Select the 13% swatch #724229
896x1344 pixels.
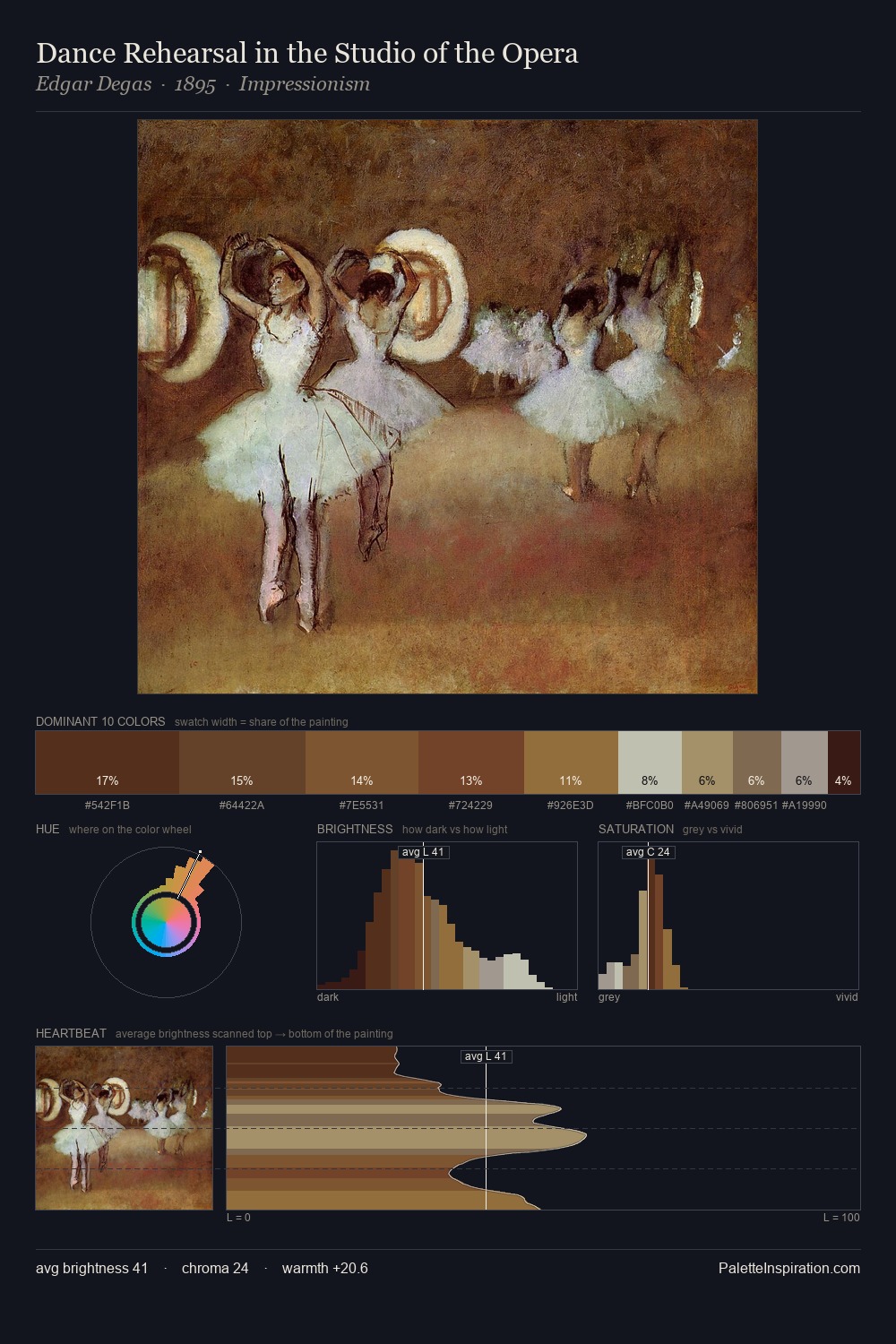(x=471, y=762)
